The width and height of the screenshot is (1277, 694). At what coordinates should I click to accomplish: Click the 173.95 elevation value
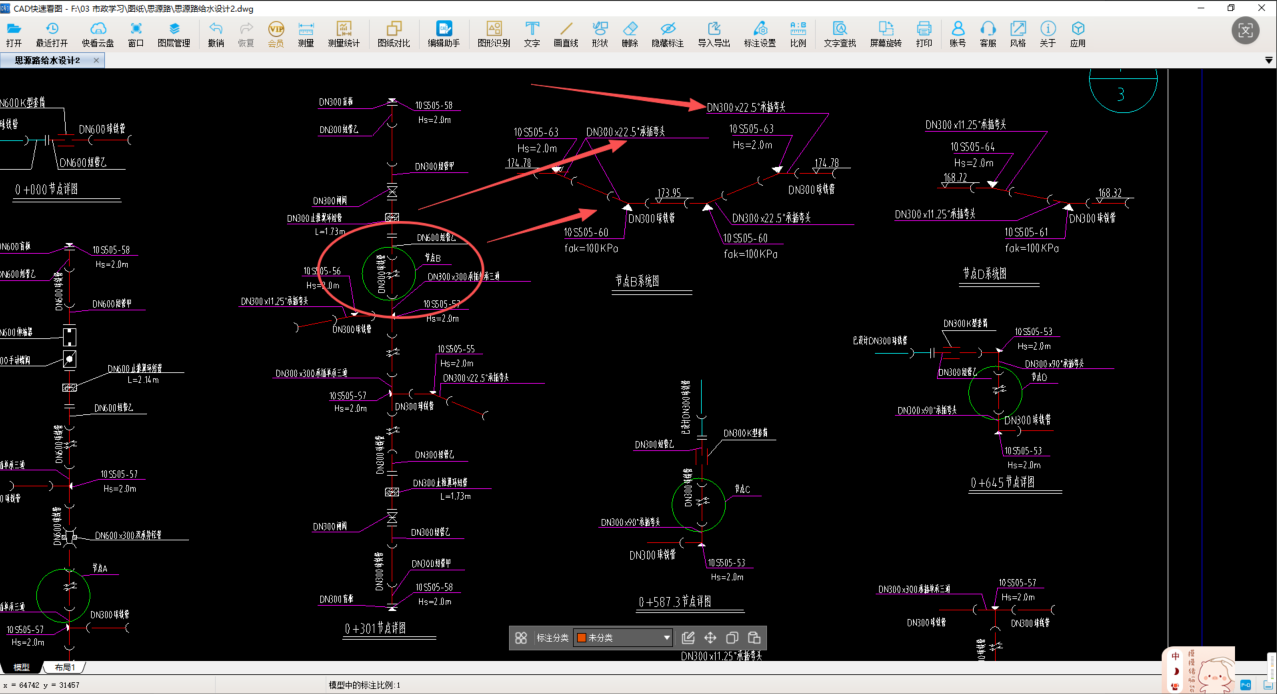click(x=668, y=192)
